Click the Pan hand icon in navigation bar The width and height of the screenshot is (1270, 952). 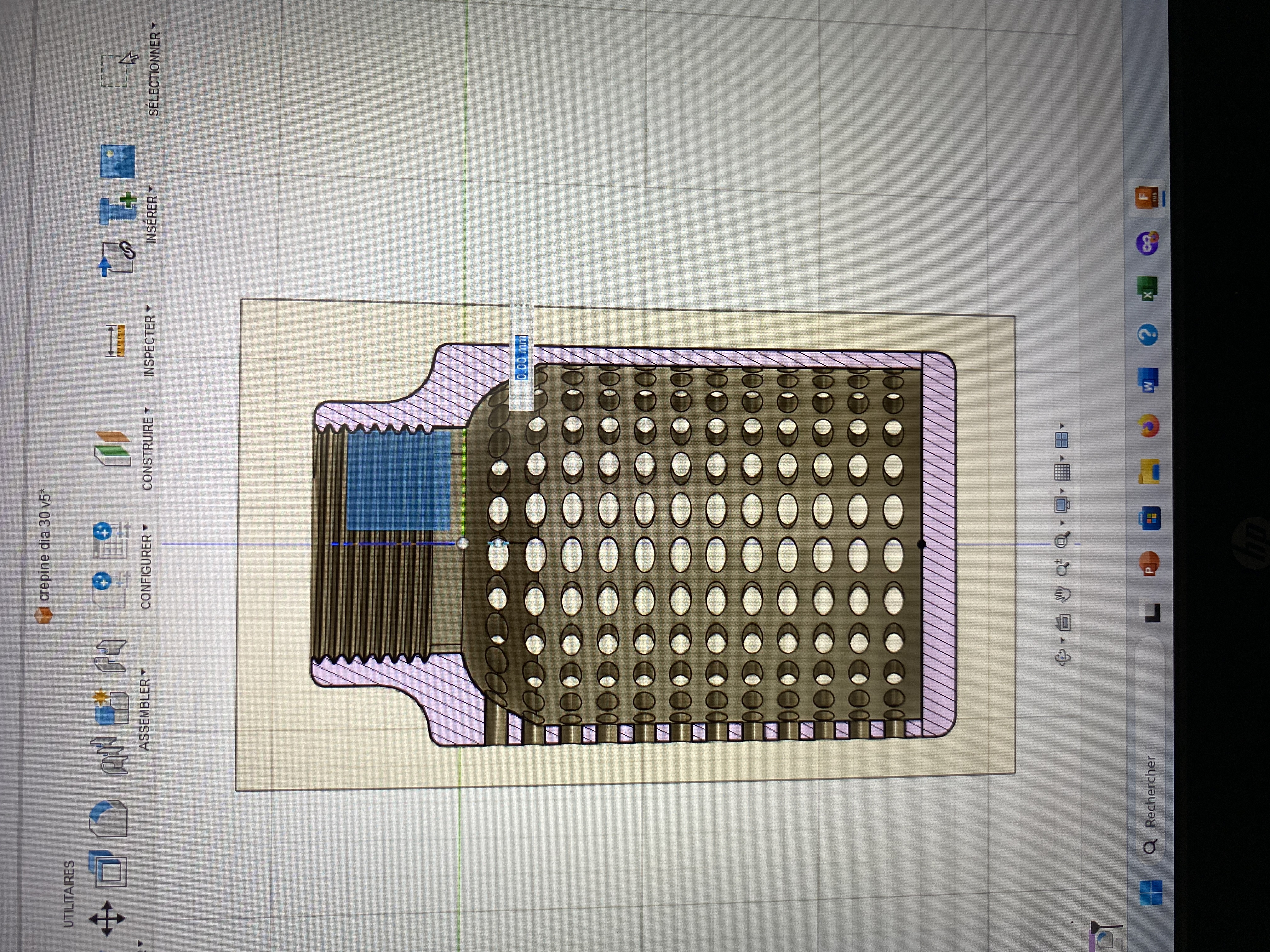click(x=1063, y=595)
